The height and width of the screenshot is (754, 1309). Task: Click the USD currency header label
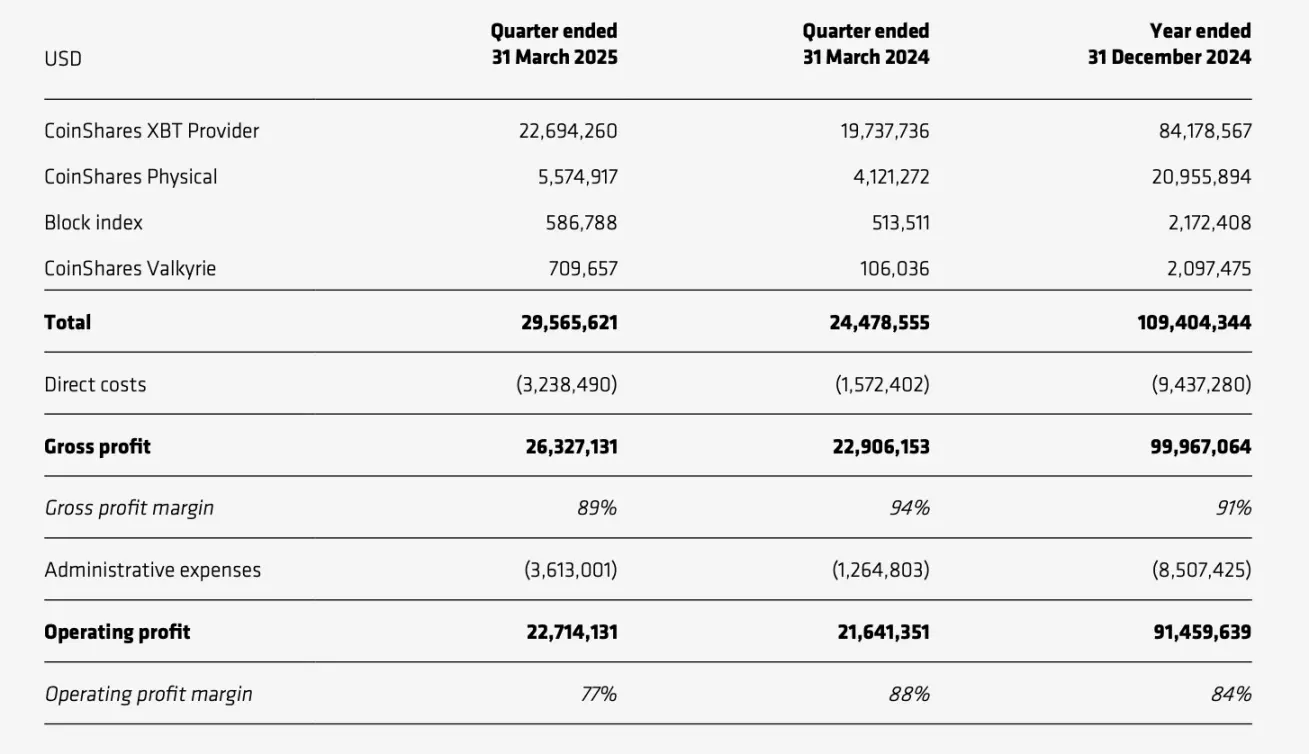coord(63,58)
